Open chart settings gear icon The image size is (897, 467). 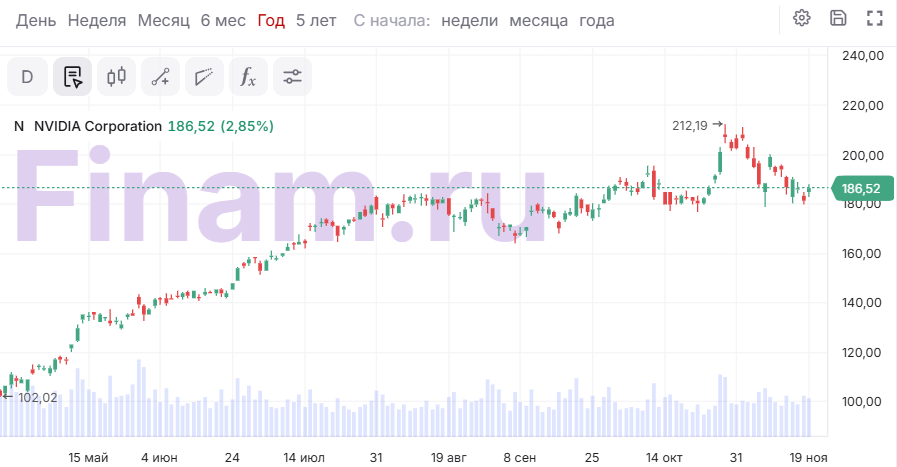tap(801, 18)
